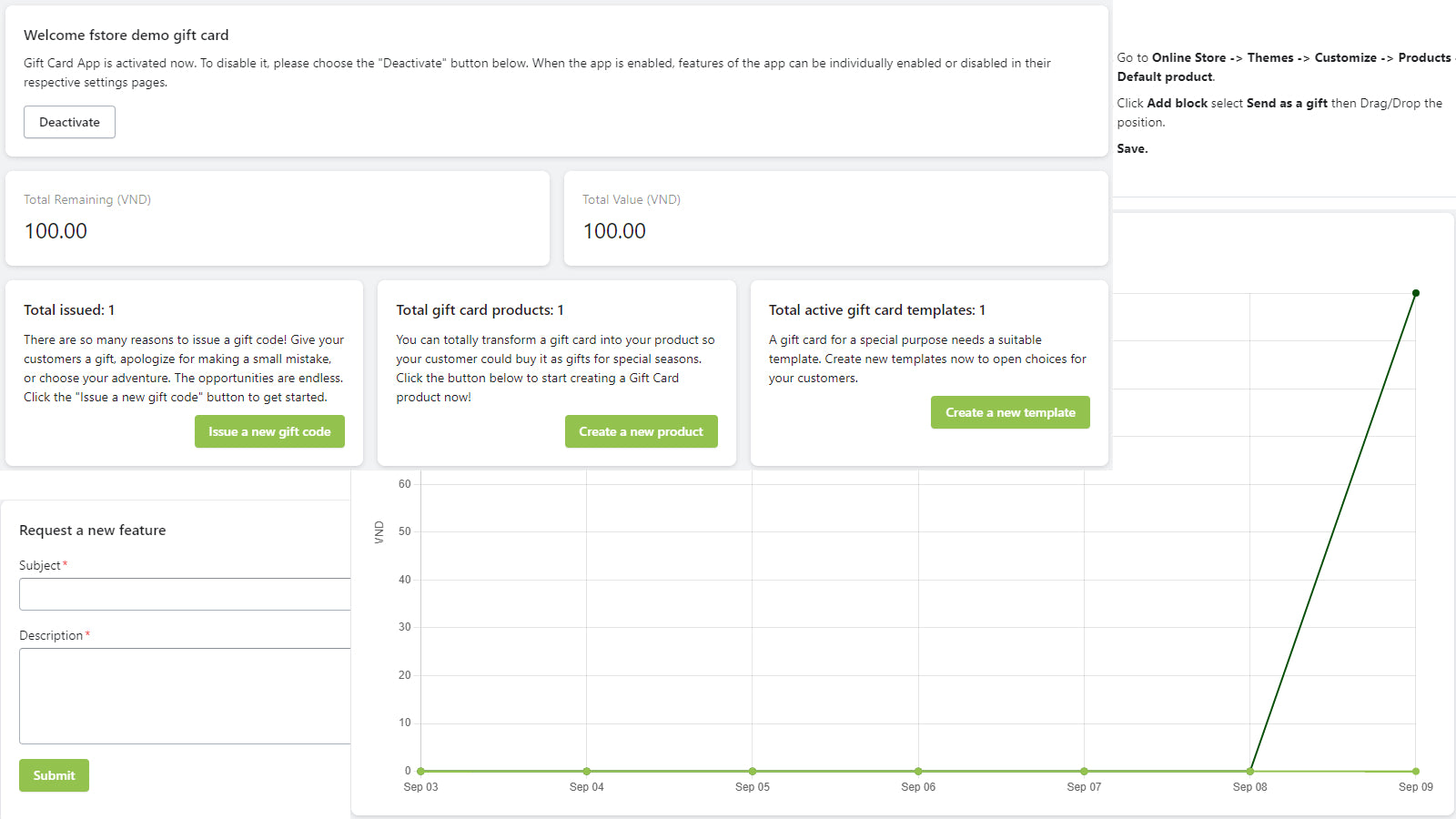Select the Sep 04 data point on chart

(586, 771)
